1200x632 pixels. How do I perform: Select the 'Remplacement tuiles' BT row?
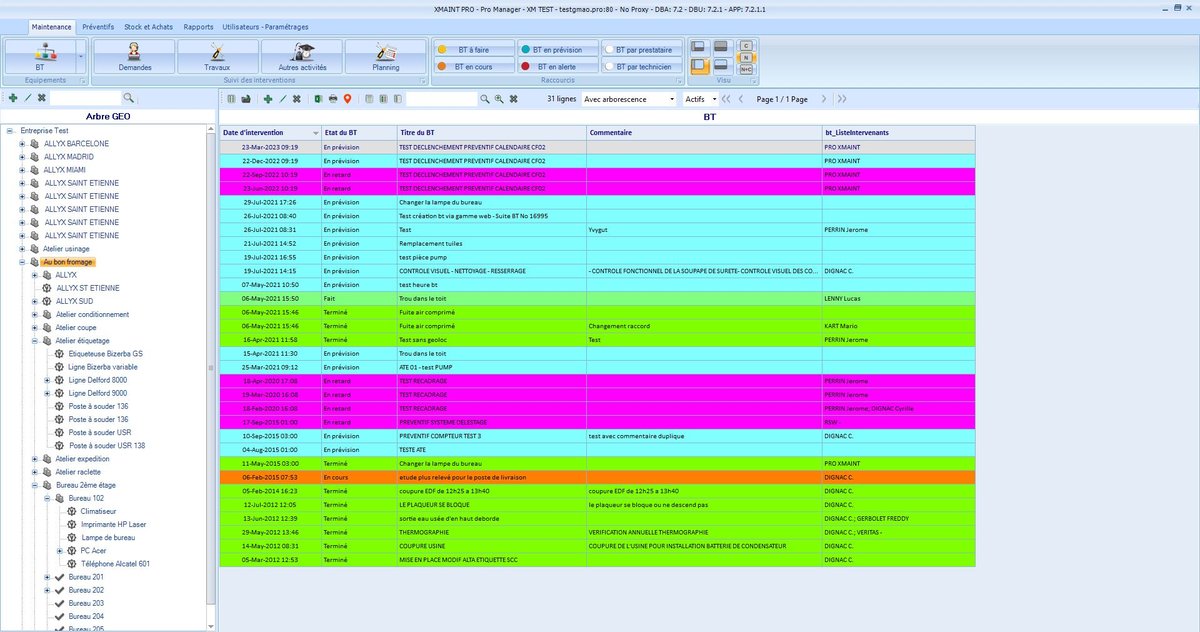click(597, 243)
